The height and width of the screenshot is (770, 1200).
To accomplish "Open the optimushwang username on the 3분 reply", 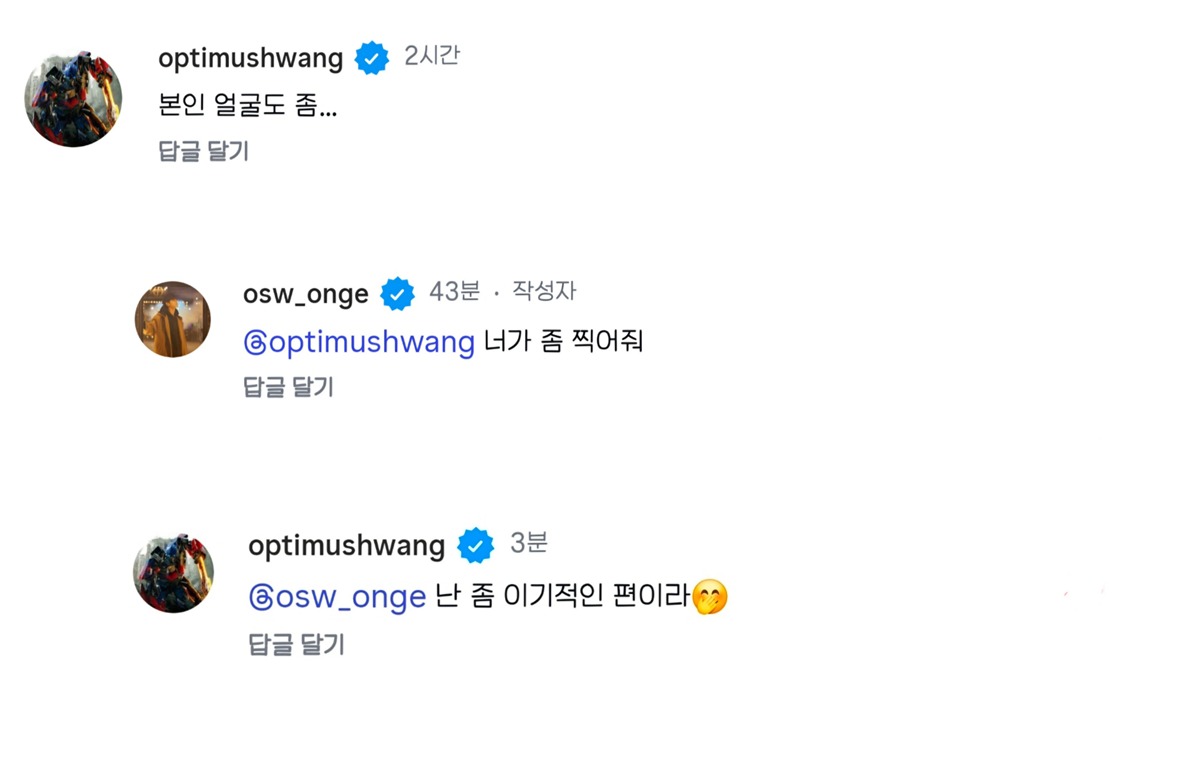I will point(346,546).
